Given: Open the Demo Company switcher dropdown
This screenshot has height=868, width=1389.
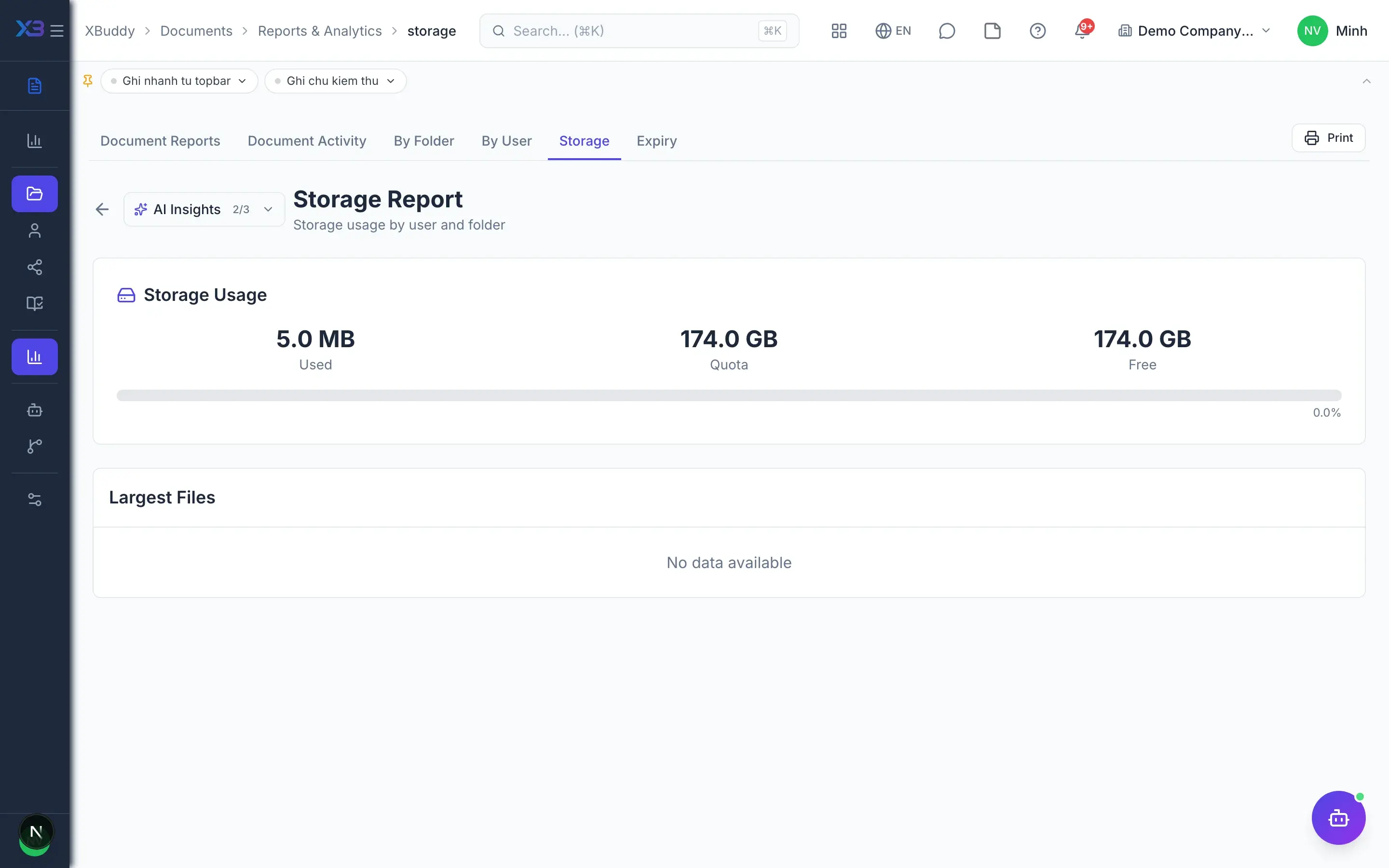Looking at the screenshot, I should tap(1195, 31).
